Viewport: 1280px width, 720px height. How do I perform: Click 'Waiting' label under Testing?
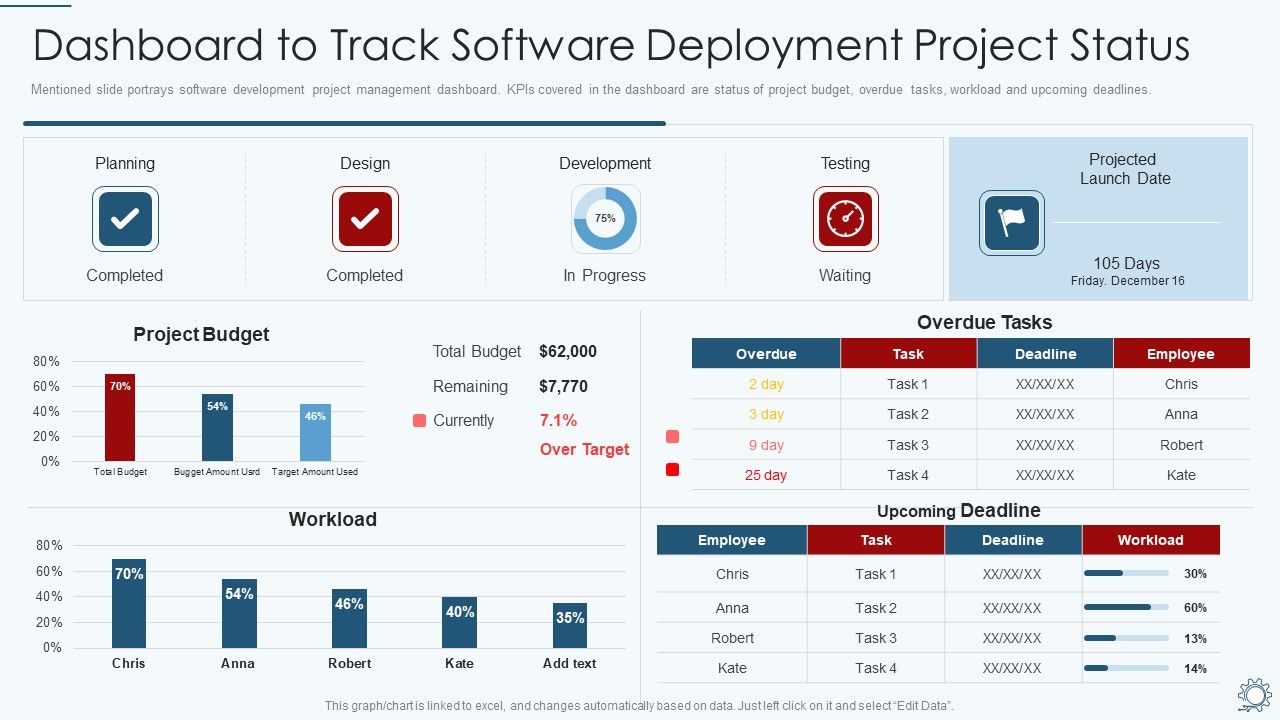click(845, 275)
